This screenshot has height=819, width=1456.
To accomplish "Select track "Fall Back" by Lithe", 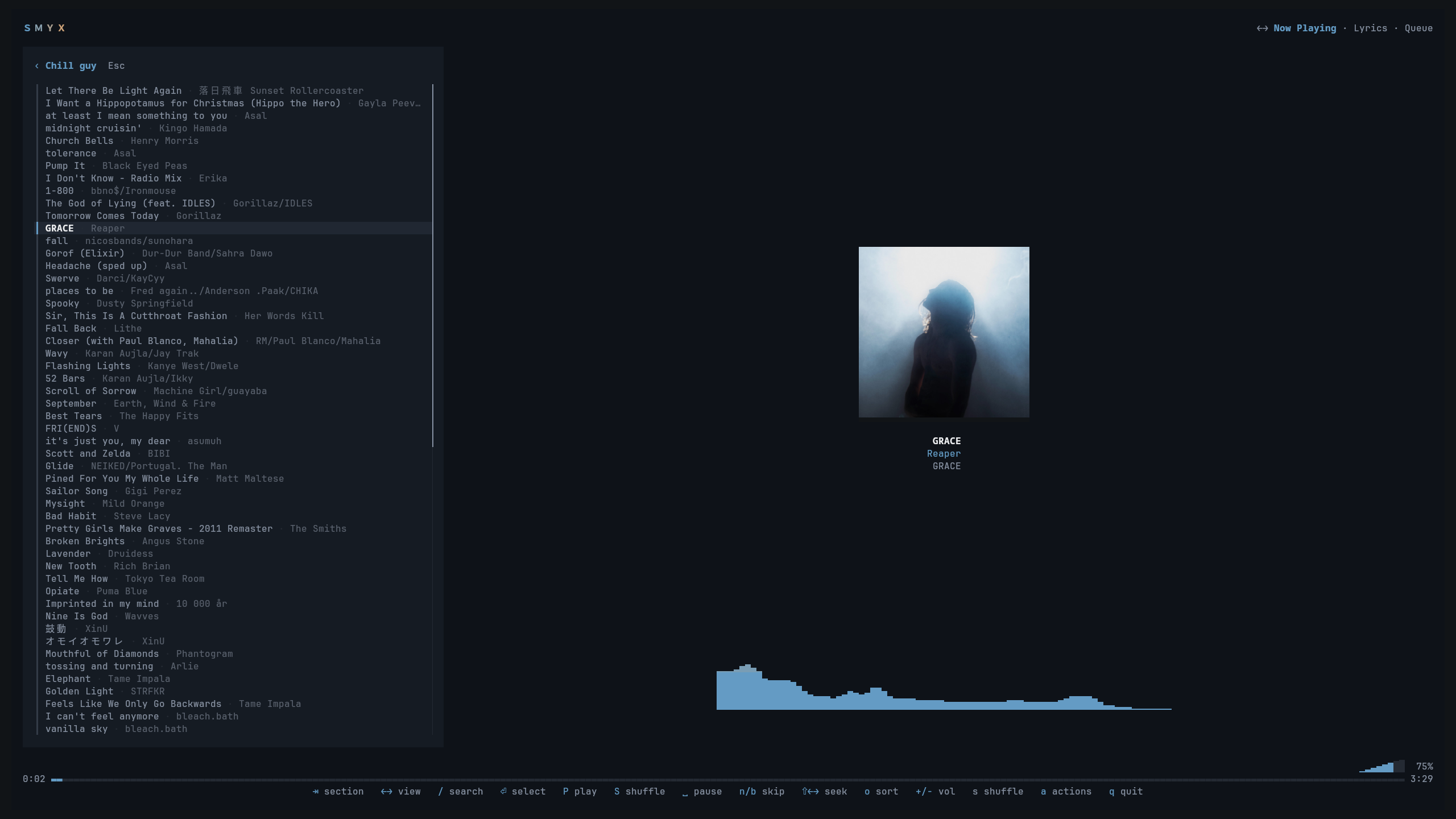I will click(x=234, y=329).
